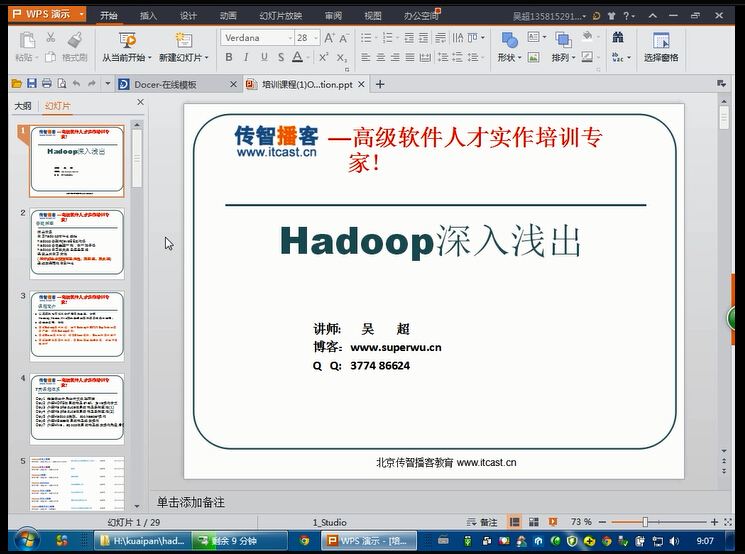The image size is (745, 554).
Task: Open the Shapes dropdown
Action: pyautogui.click(x=509, y=57)
